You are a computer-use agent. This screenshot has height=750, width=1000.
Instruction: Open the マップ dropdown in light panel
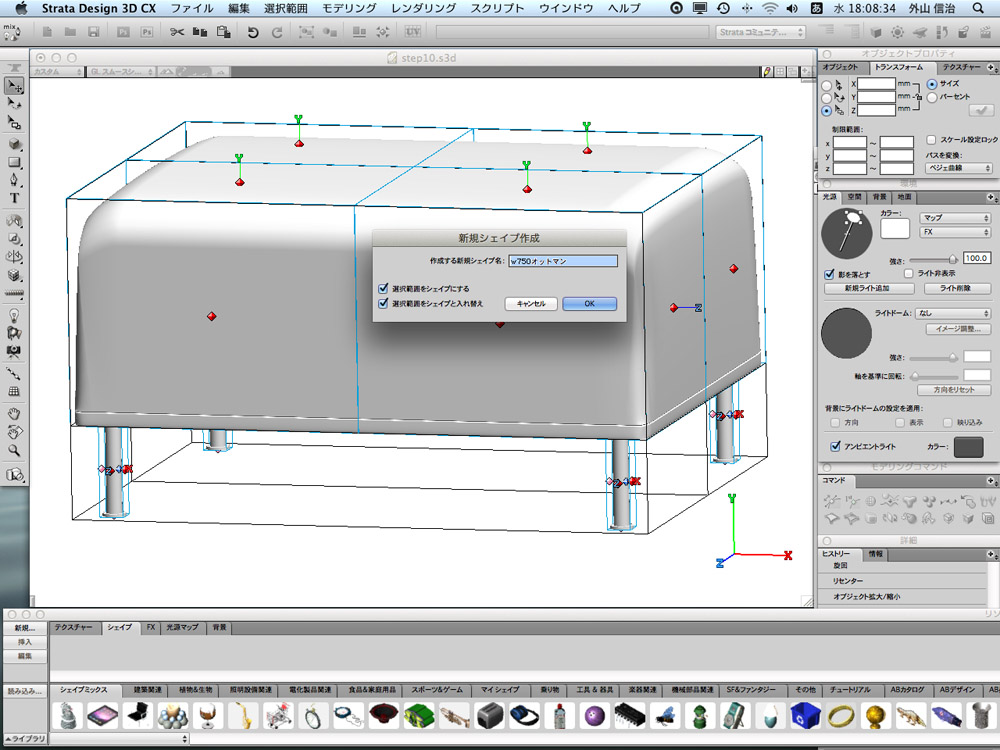[x=955, y=218]
